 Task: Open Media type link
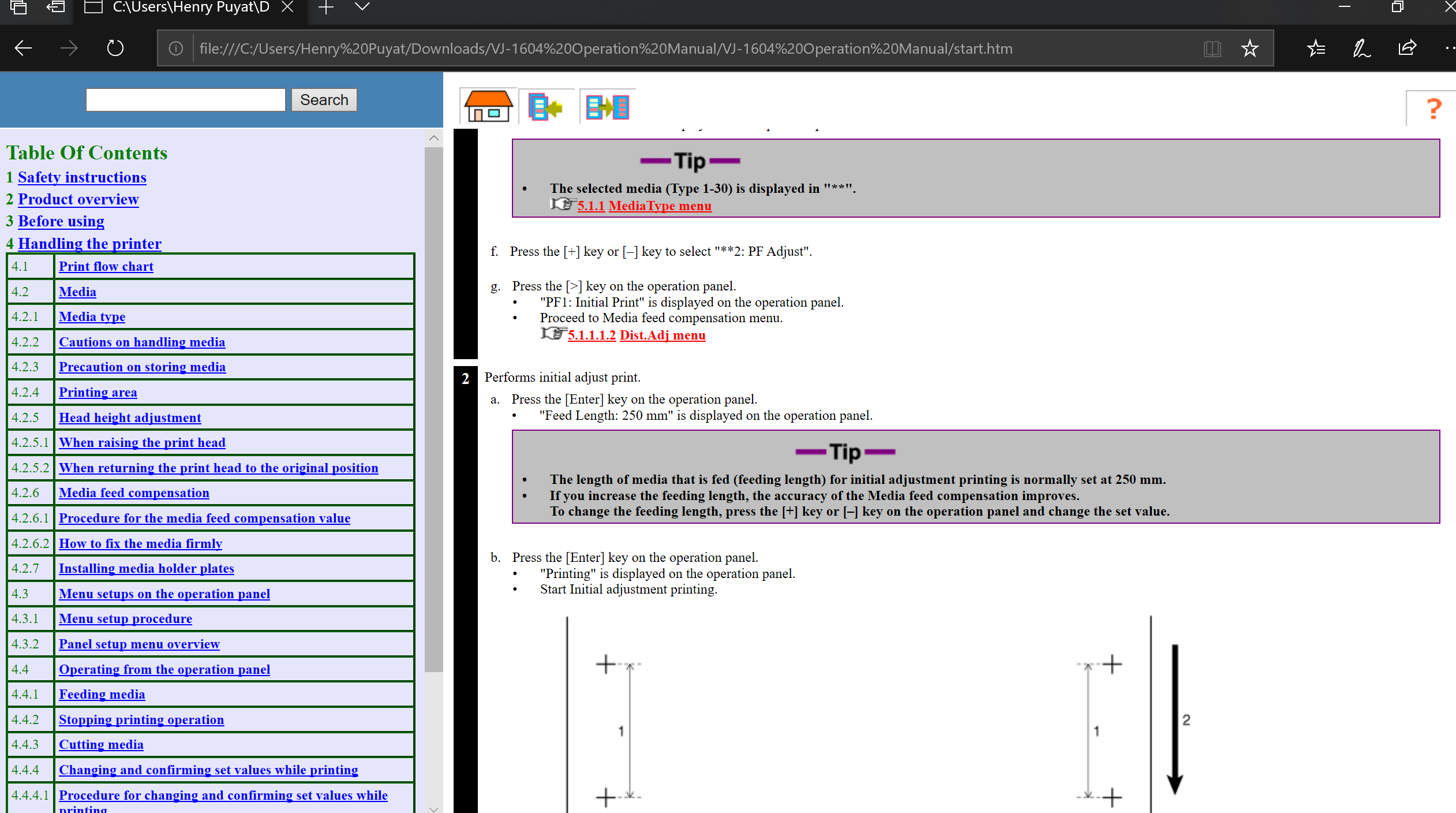pyautogui.click(x=92, y=316)
